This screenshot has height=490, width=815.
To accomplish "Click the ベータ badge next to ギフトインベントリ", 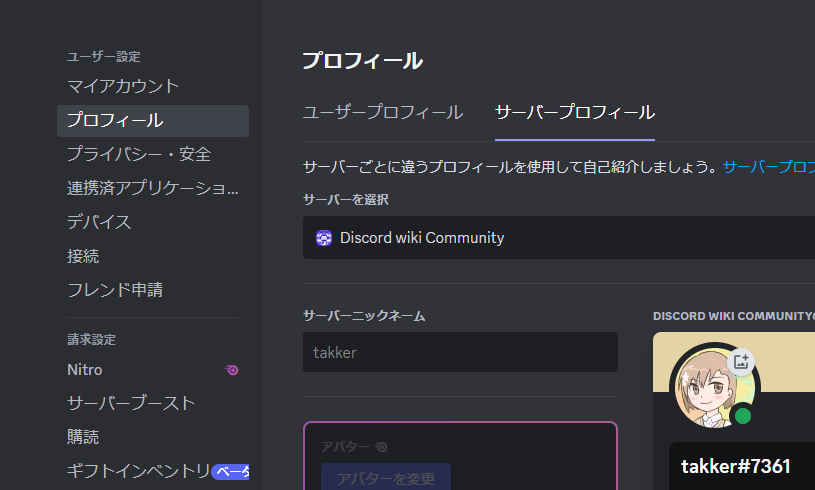I will 231,471.
